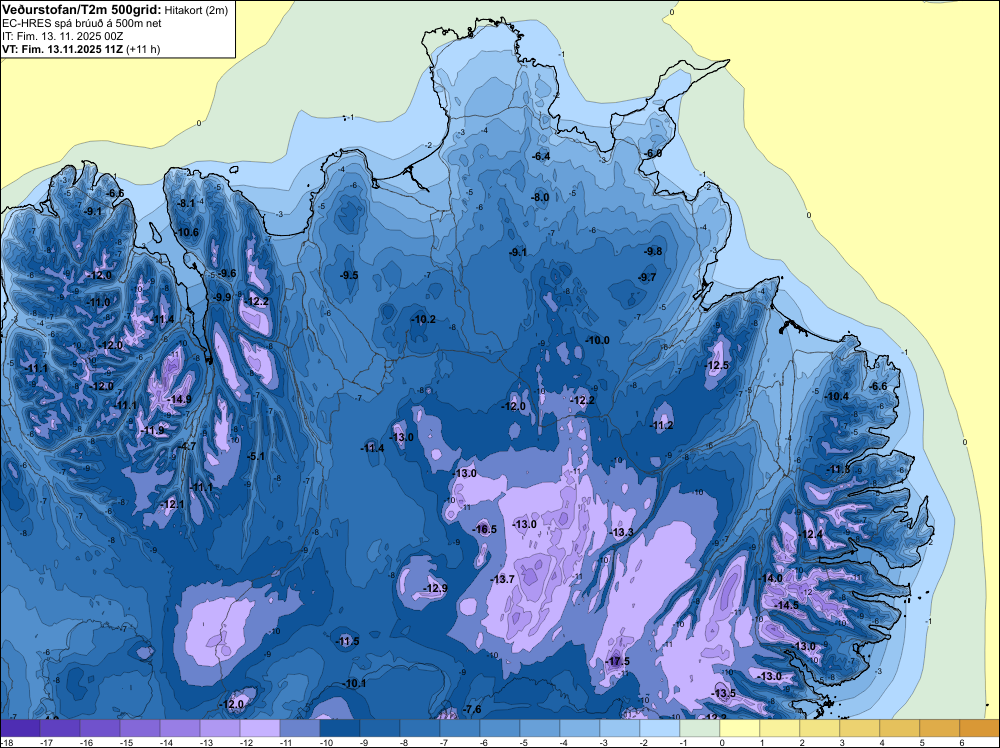
Task: Click the 0 yellow legend swatch
Action: [740, 728]
